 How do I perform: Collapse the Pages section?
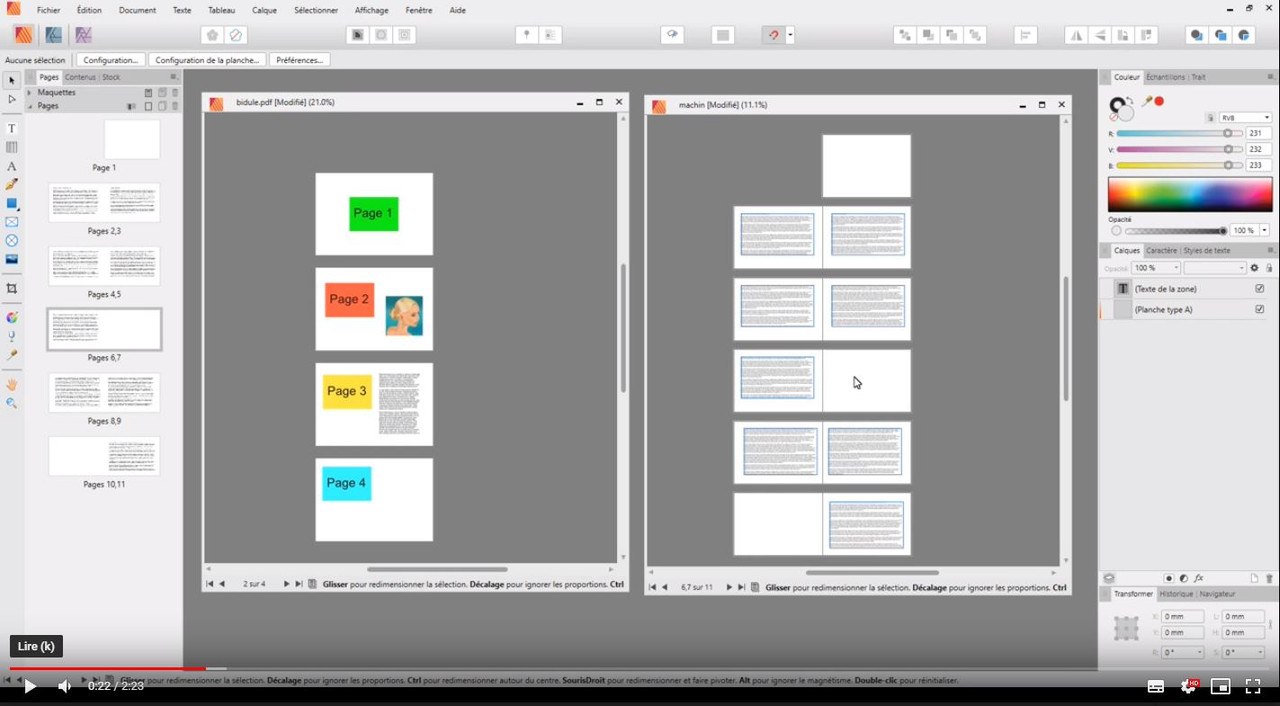coord(30,106)
